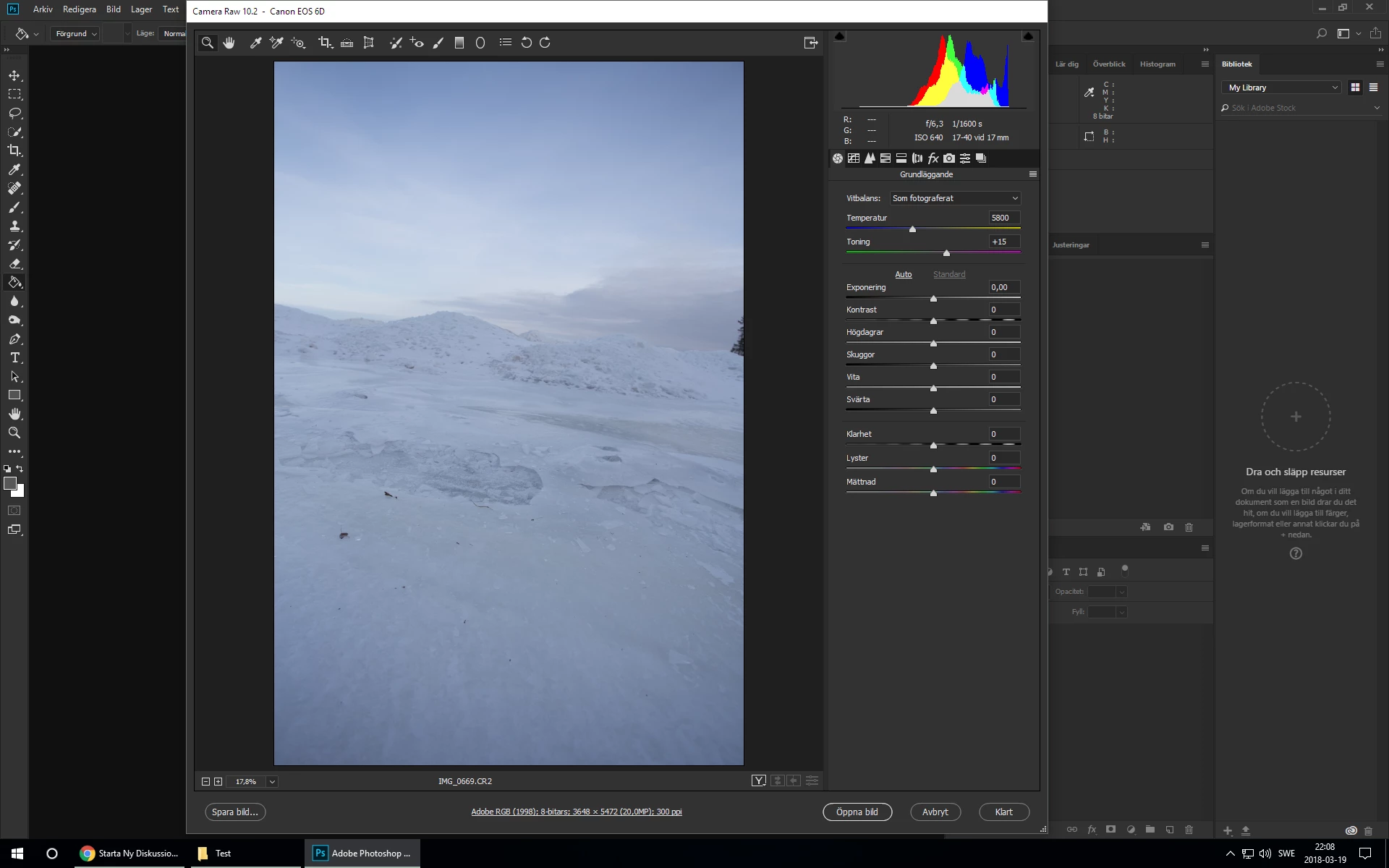Screen dimensions: 1389x868
Task: Choose the Graduated Filter tool
Action: tap(459, 43)
